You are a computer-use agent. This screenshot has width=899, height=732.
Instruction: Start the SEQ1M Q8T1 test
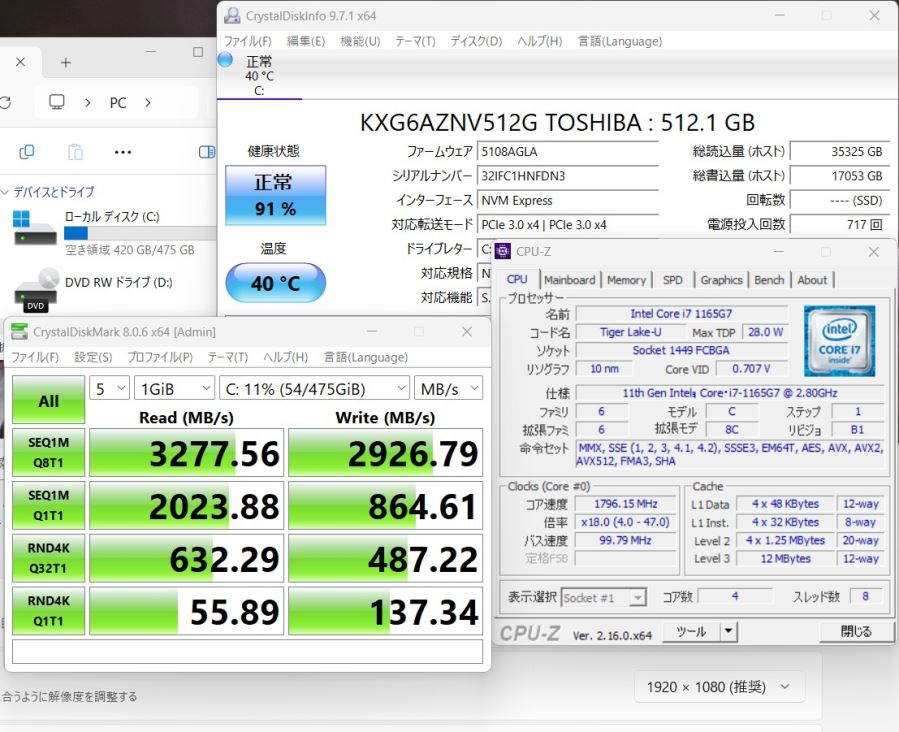(49, 452)
